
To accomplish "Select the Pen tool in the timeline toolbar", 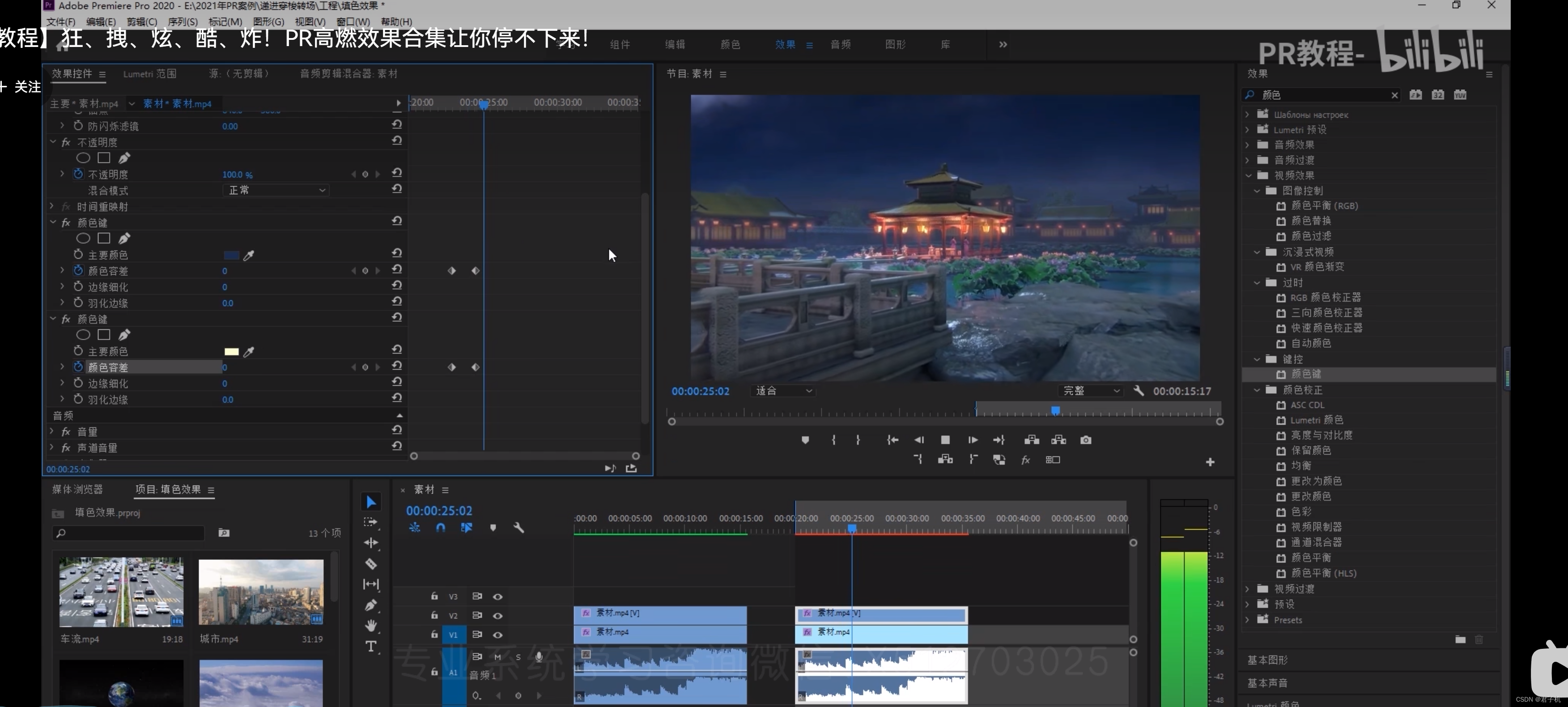I will pos(371,605).
